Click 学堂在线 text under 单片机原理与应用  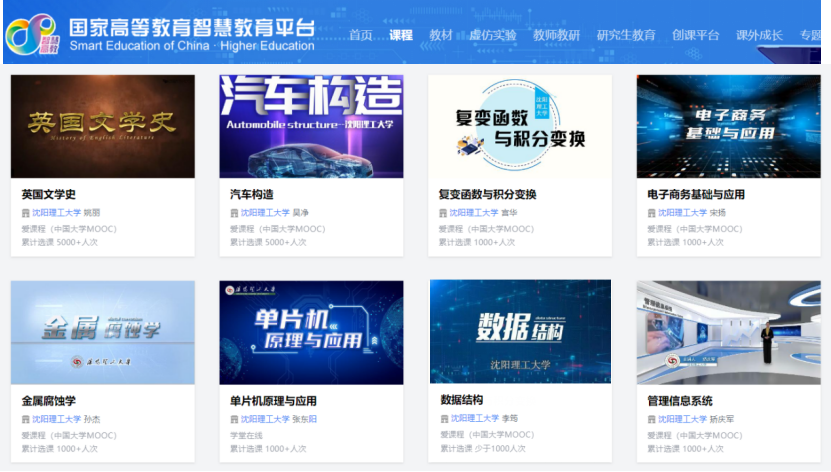tap(246, 435)
